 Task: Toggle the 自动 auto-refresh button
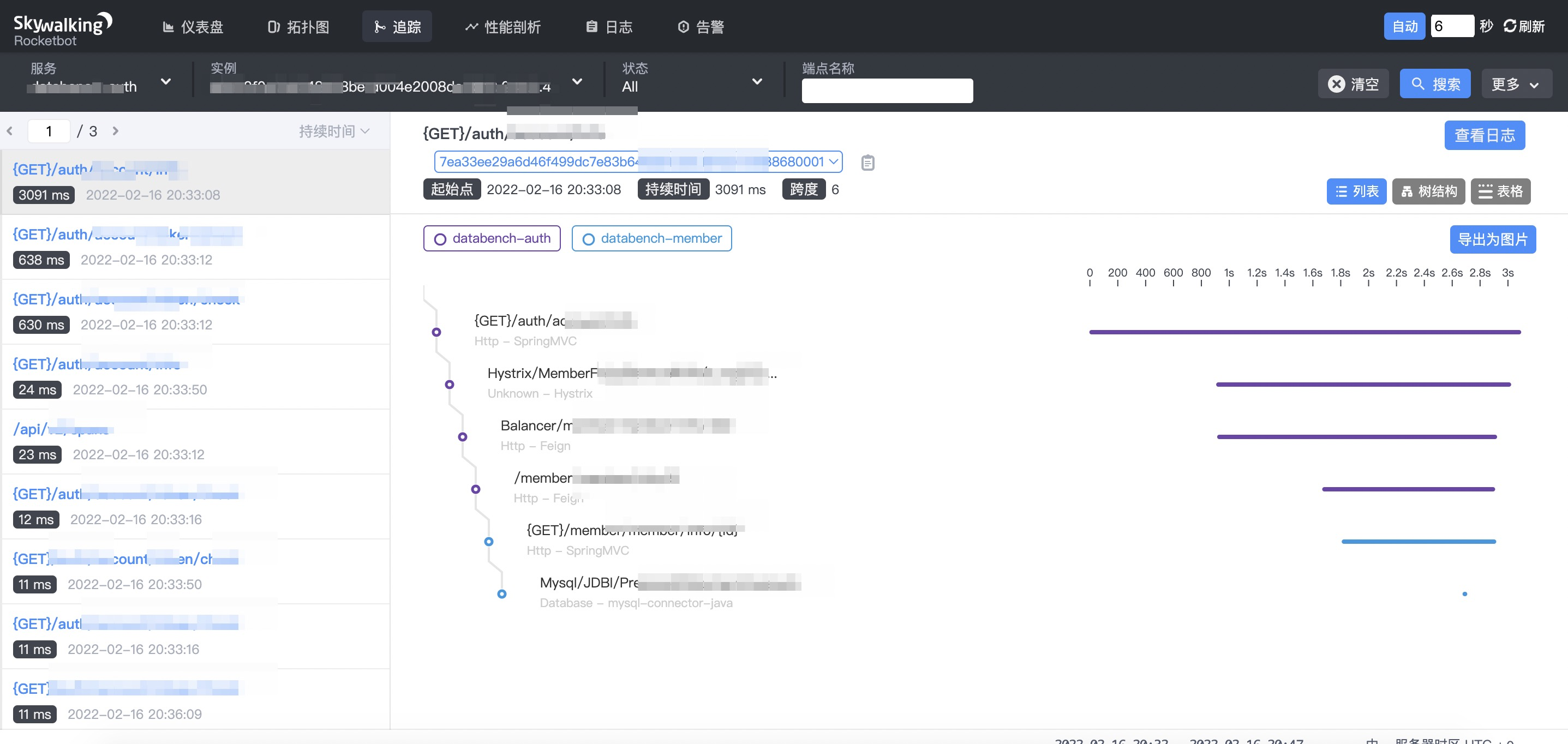(x=1404, y=26)
